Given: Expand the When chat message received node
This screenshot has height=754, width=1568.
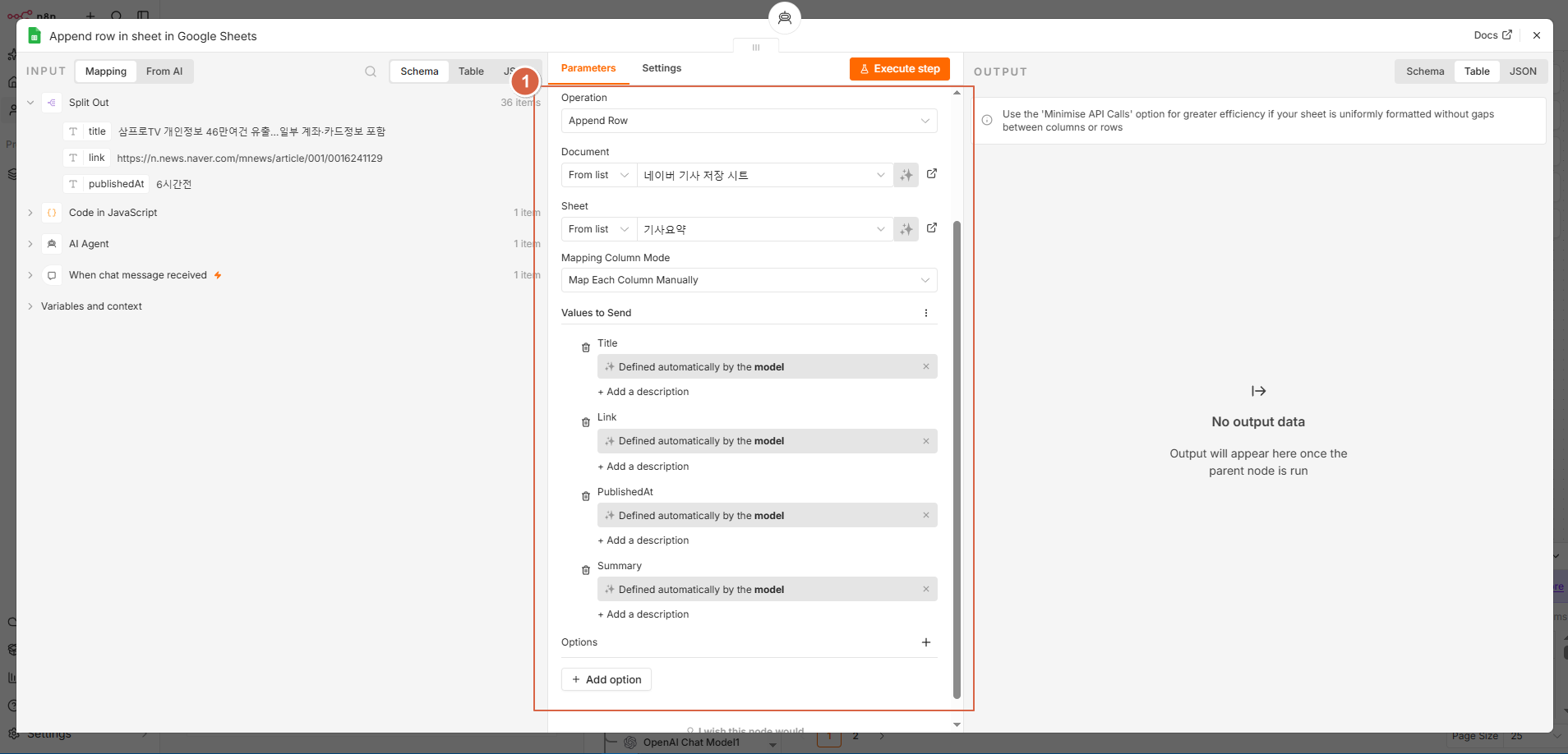Looking at the screenshot, I should 30,275.
